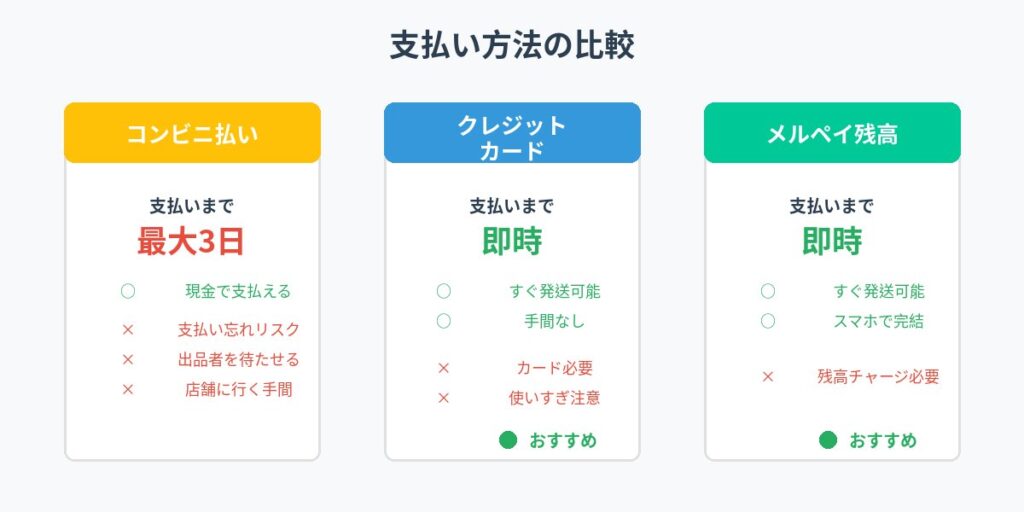Click the circle icon beside 現金で支払える
Screen dimensions: 1024x512
(128, 291)
